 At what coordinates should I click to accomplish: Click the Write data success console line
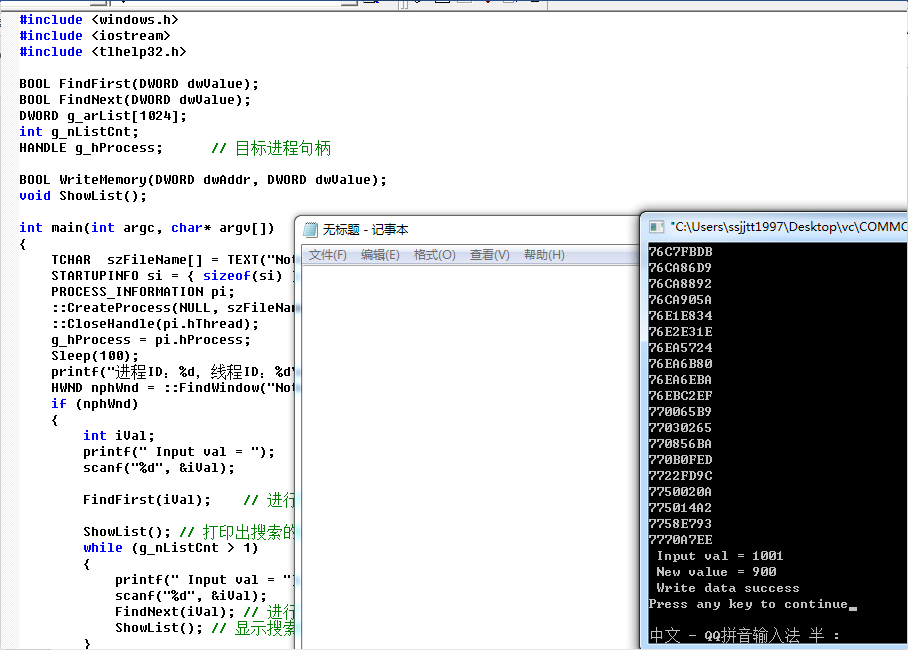(727, 588)
